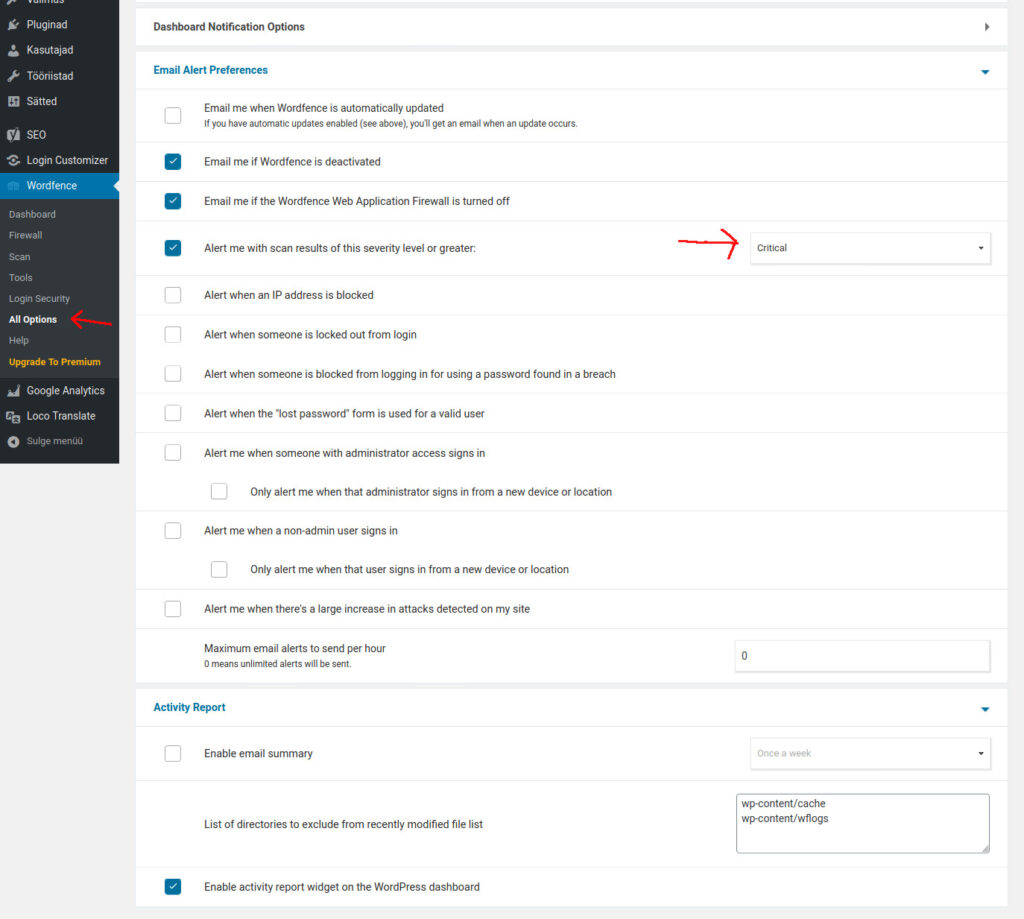Click the Login Customizer icon

pos(13,160)
